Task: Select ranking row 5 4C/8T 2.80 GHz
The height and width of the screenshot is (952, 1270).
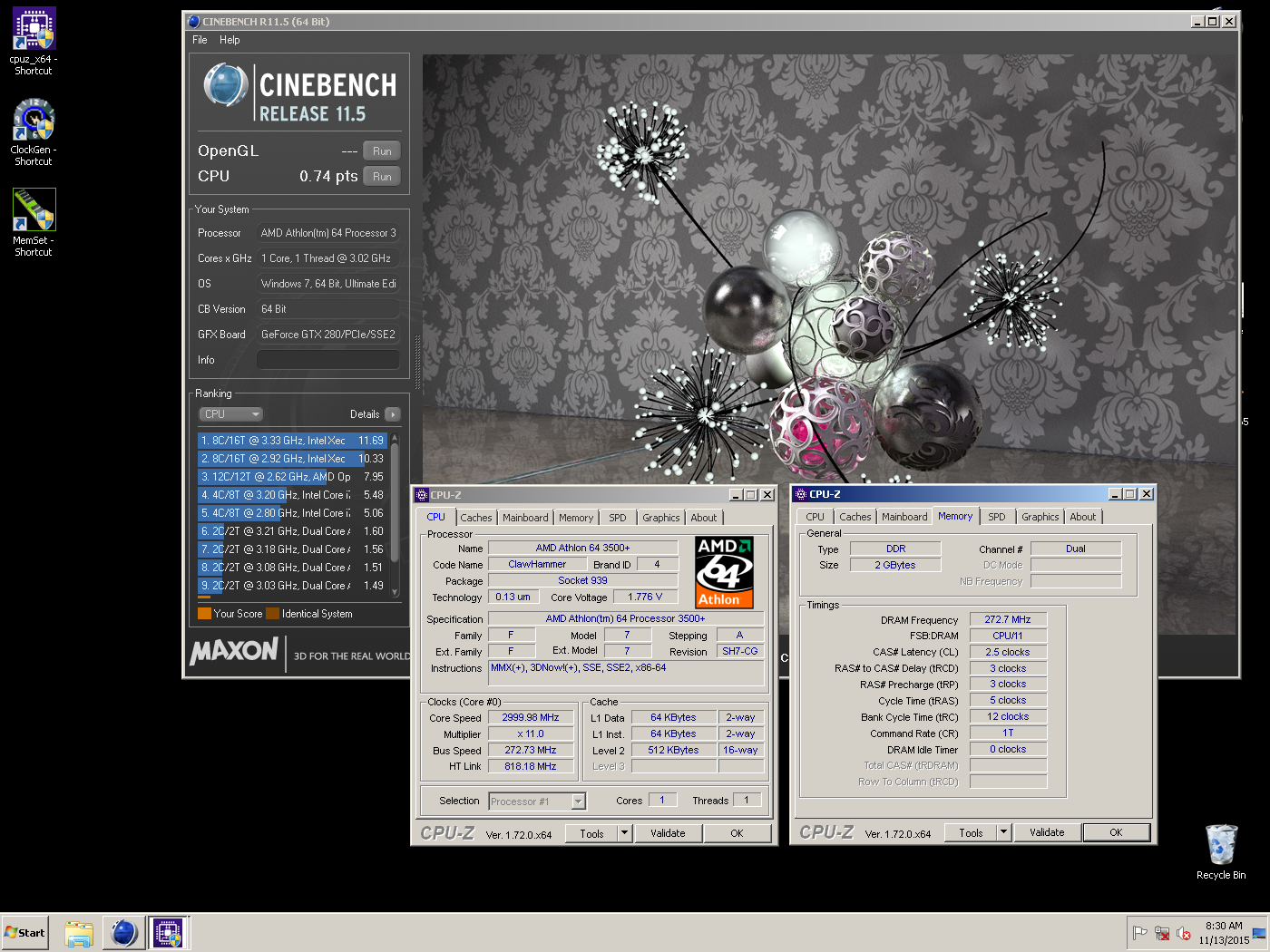Action: (292, 513)
